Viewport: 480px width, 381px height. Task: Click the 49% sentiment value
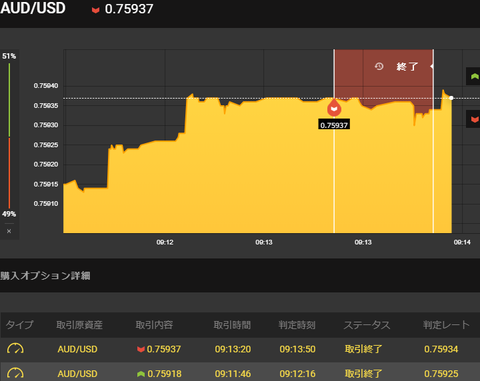pos(9,214)
